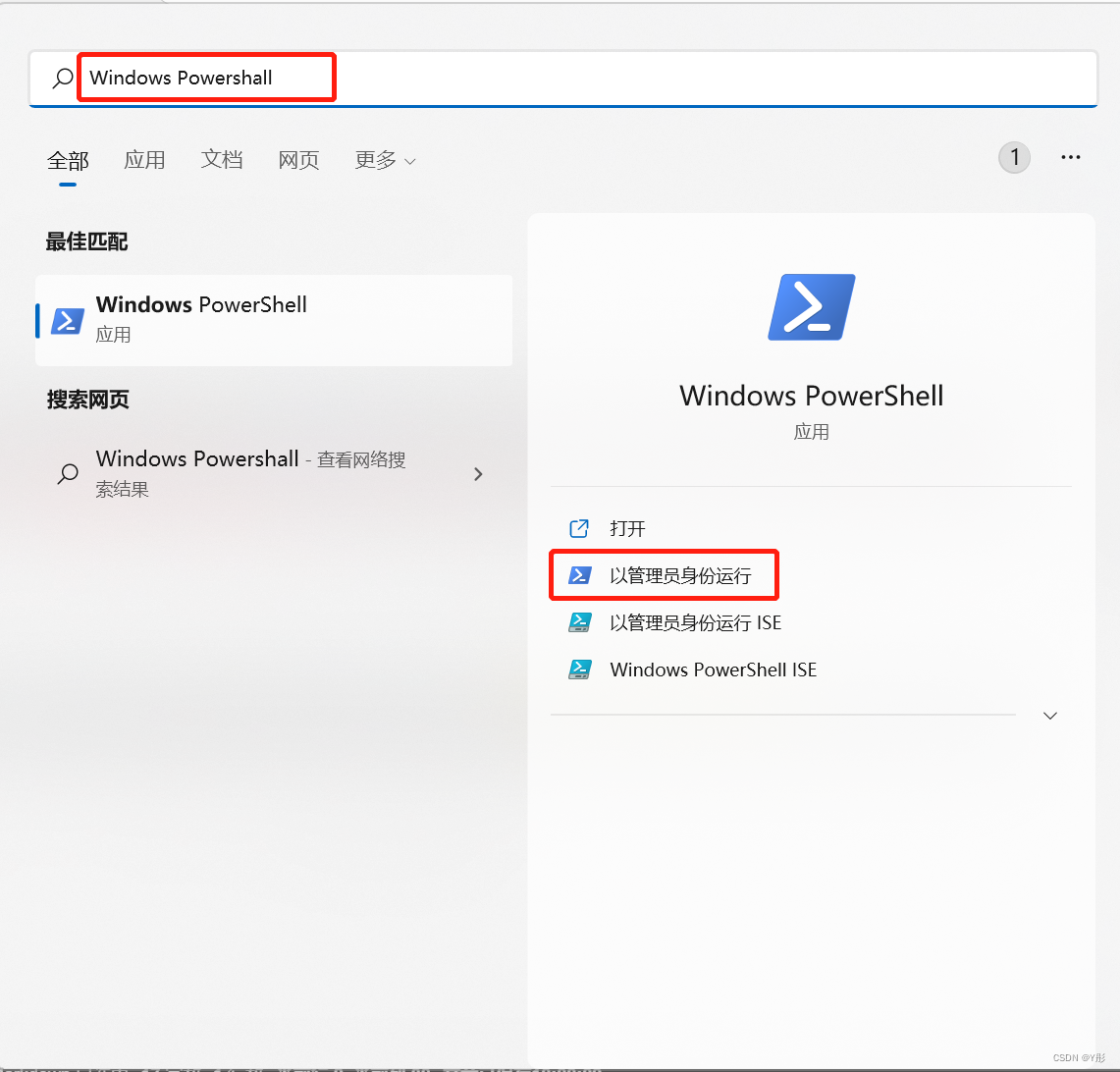This screenshot has width=1120, height=1072.
Task: Switch to the 应用 filter tab
Action: (x=144, y=159)
